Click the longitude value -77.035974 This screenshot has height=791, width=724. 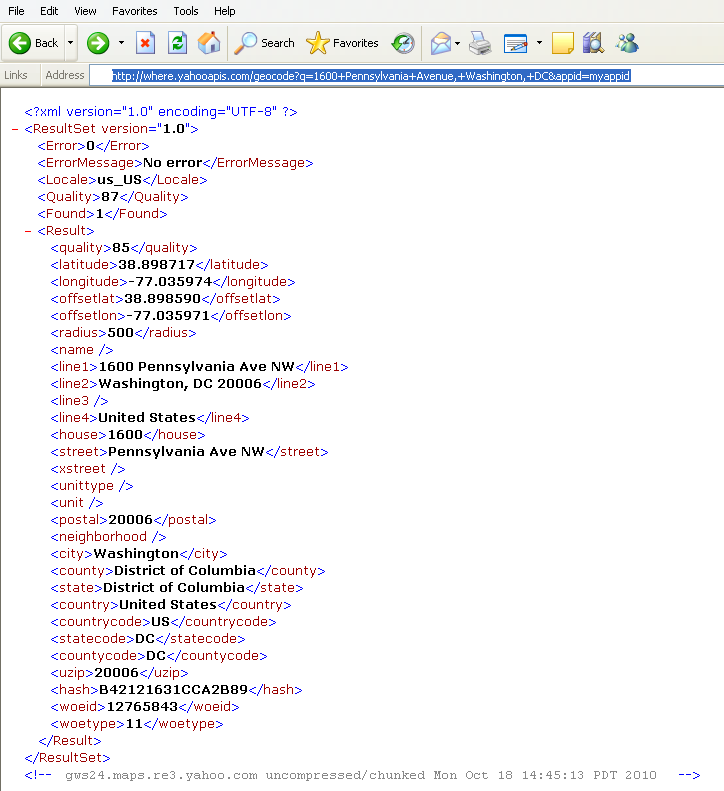[170, 281]
